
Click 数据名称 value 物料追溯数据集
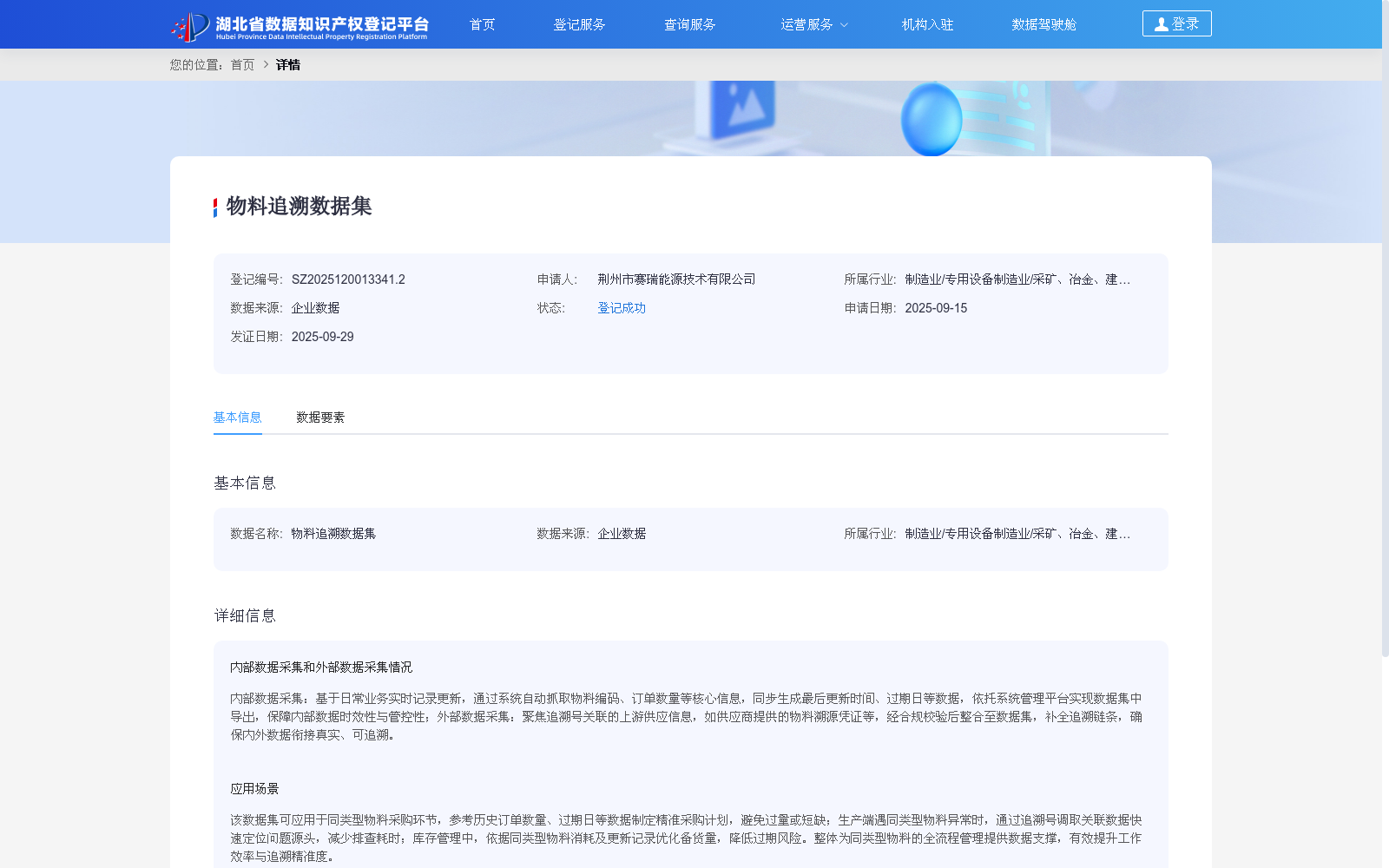pos(333,534)
